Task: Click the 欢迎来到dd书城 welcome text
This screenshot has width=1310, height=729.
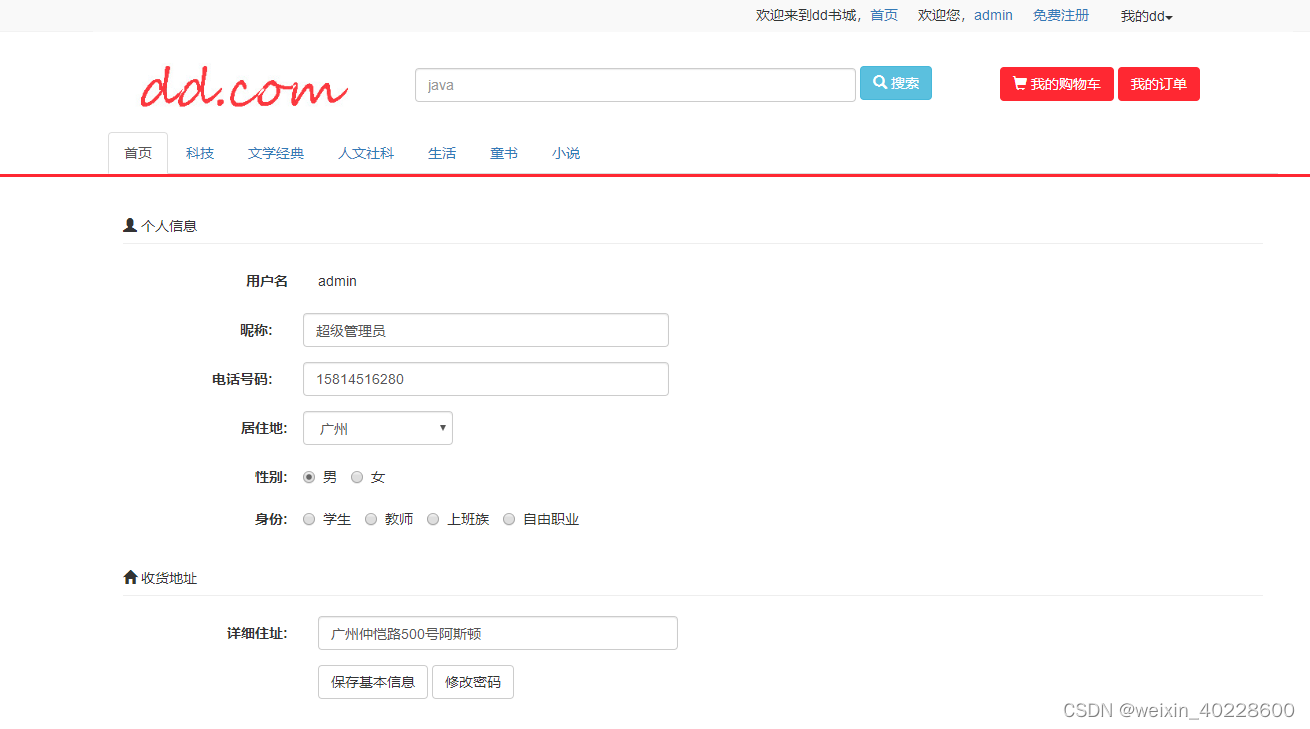Action: [808, 15]
